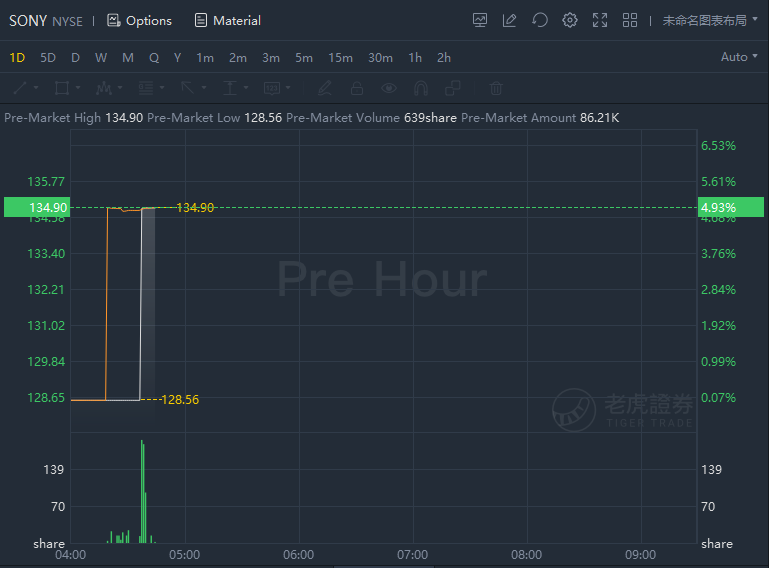This screenshot has height=568, width=769.
Task: Refresh the chart with the reload icon
Action: [539, 21]
